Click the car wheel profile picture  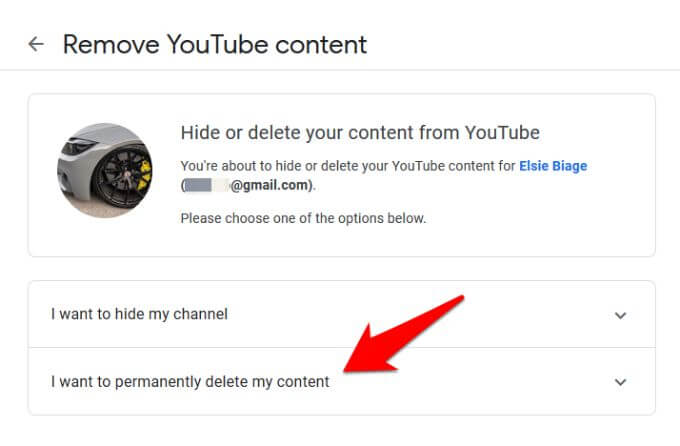(105, 170)
